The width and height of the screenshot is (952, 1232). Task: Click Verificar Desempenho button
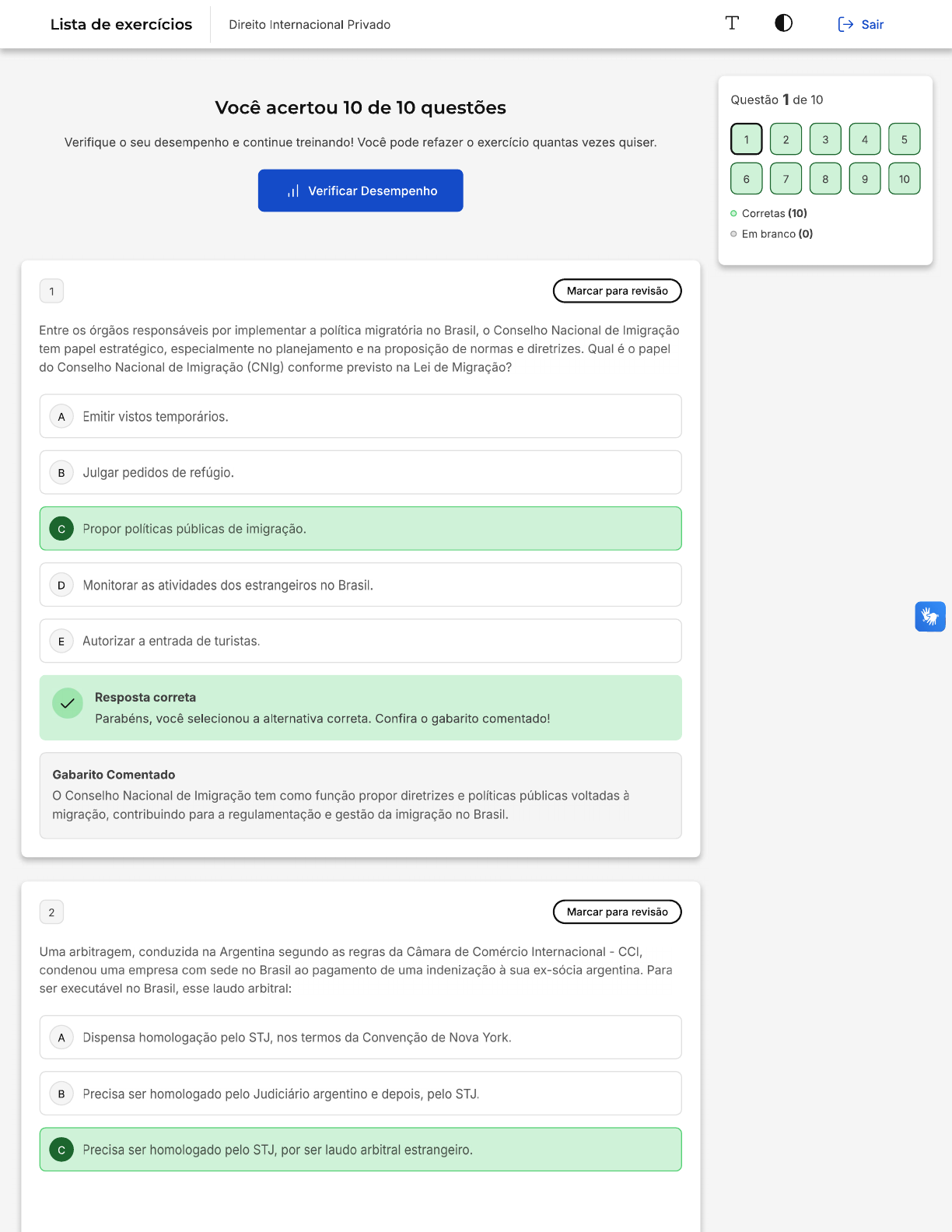[361, 191]
